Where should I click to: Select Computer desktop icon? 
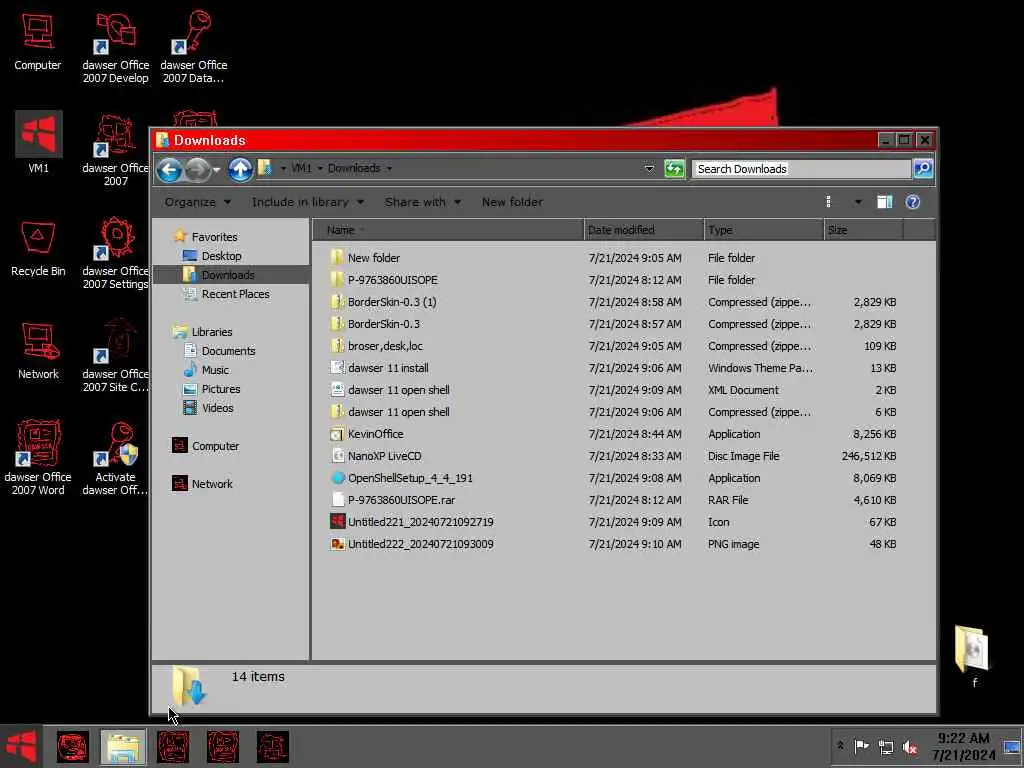tap(37, 40)
